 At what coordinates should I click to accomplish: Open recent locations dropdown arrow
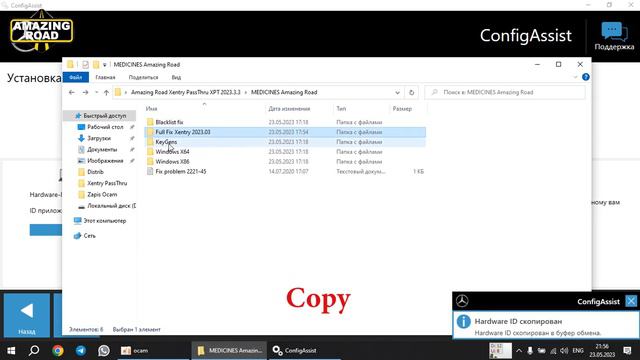coord(96,93)
